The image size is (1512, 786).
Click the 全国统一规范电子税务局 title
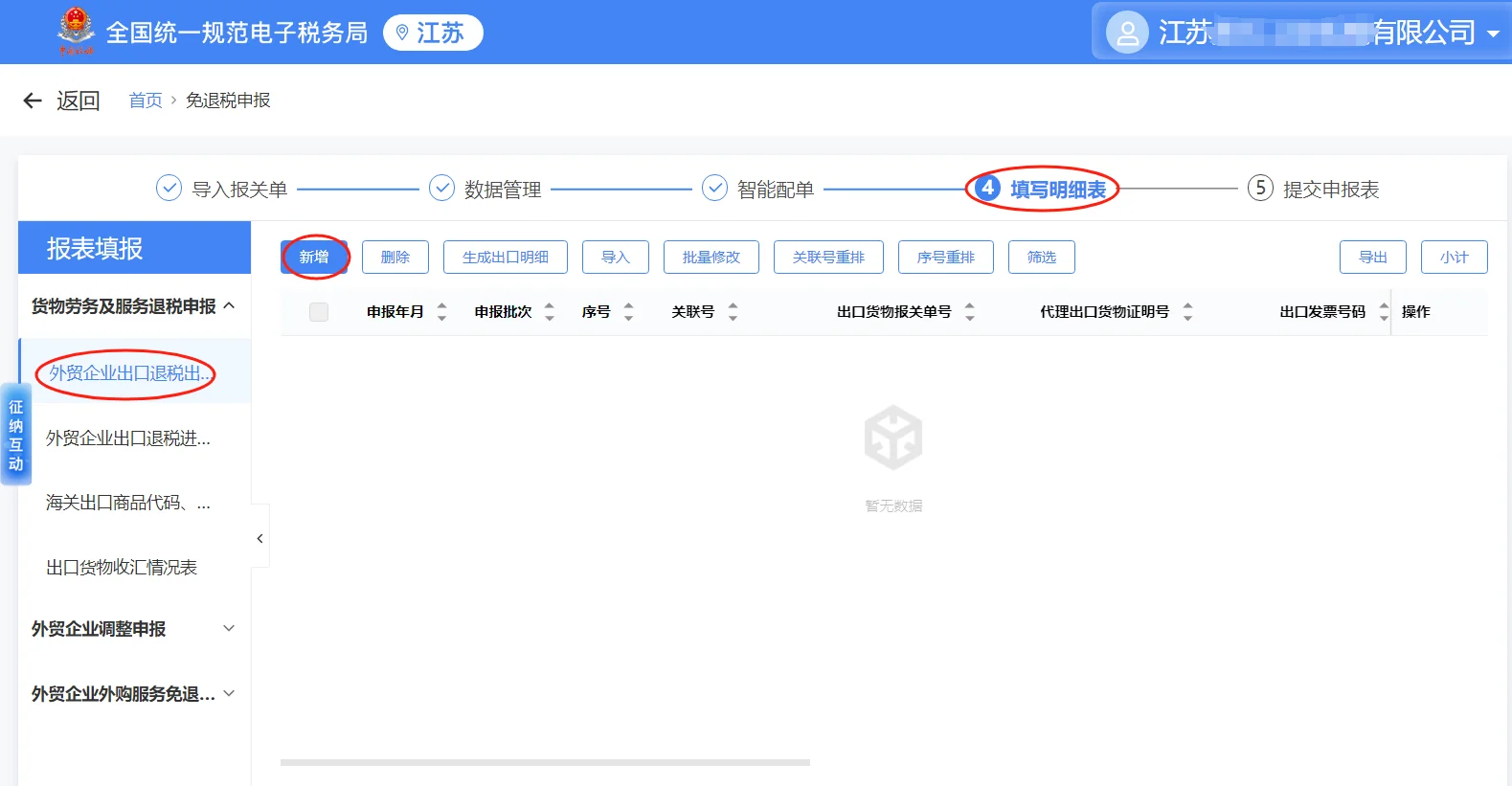237,33
